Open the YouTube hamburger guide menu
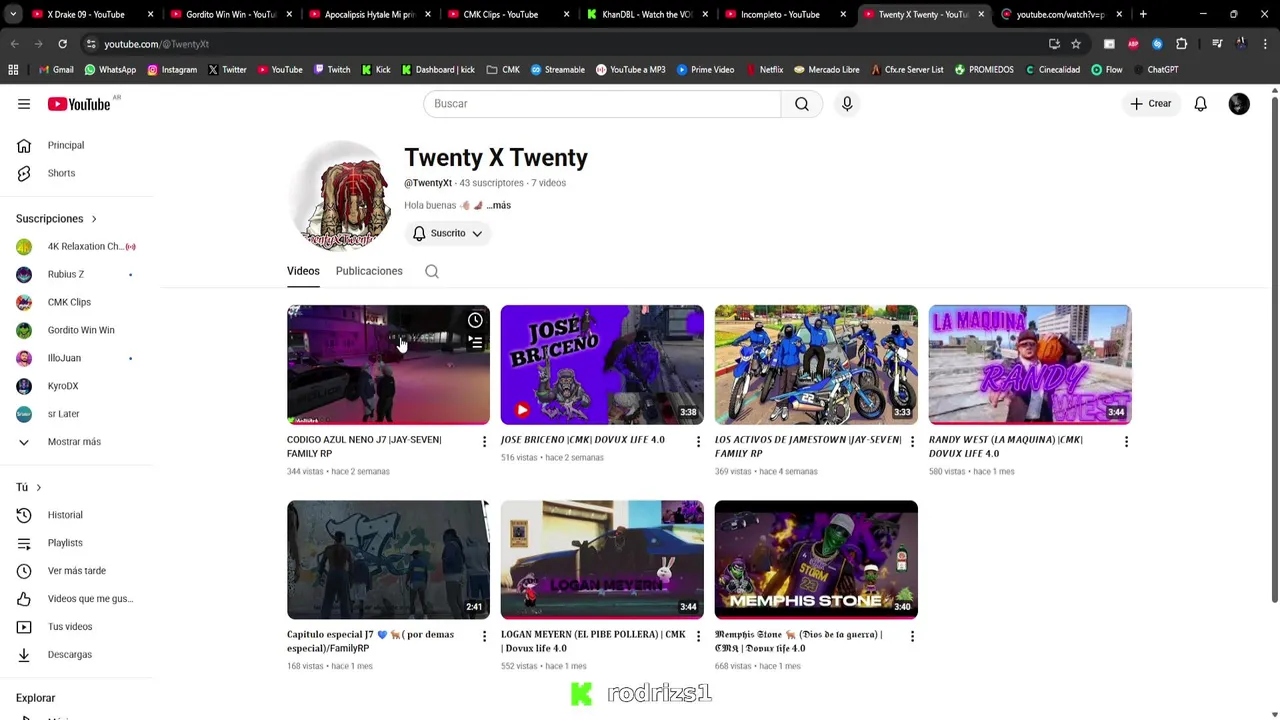Viewport: 1280px width, 720px height. click(x=24, y=104)
